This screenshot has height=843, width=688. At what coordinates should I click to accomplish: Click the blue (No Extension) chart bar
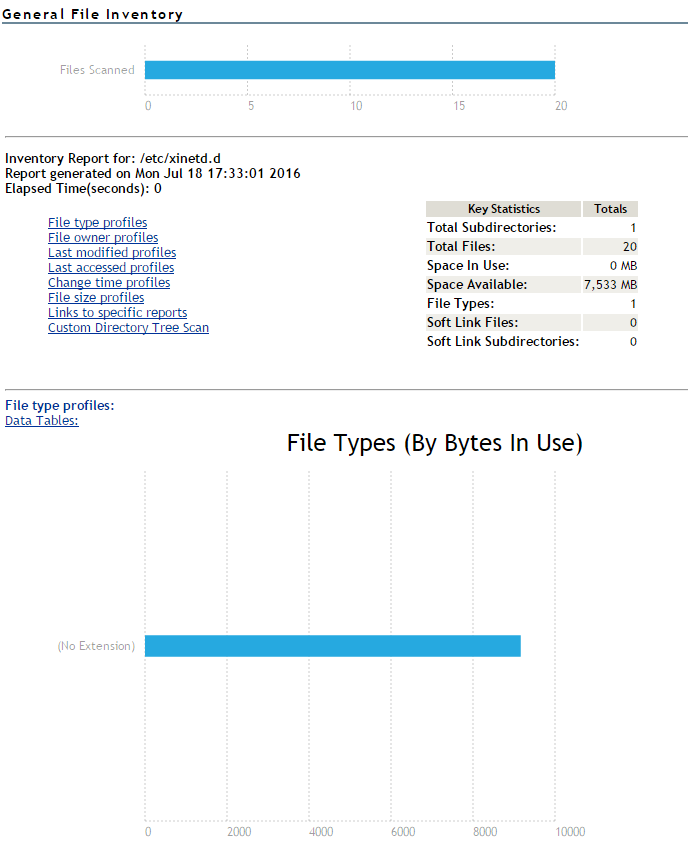tap(332, 646)
